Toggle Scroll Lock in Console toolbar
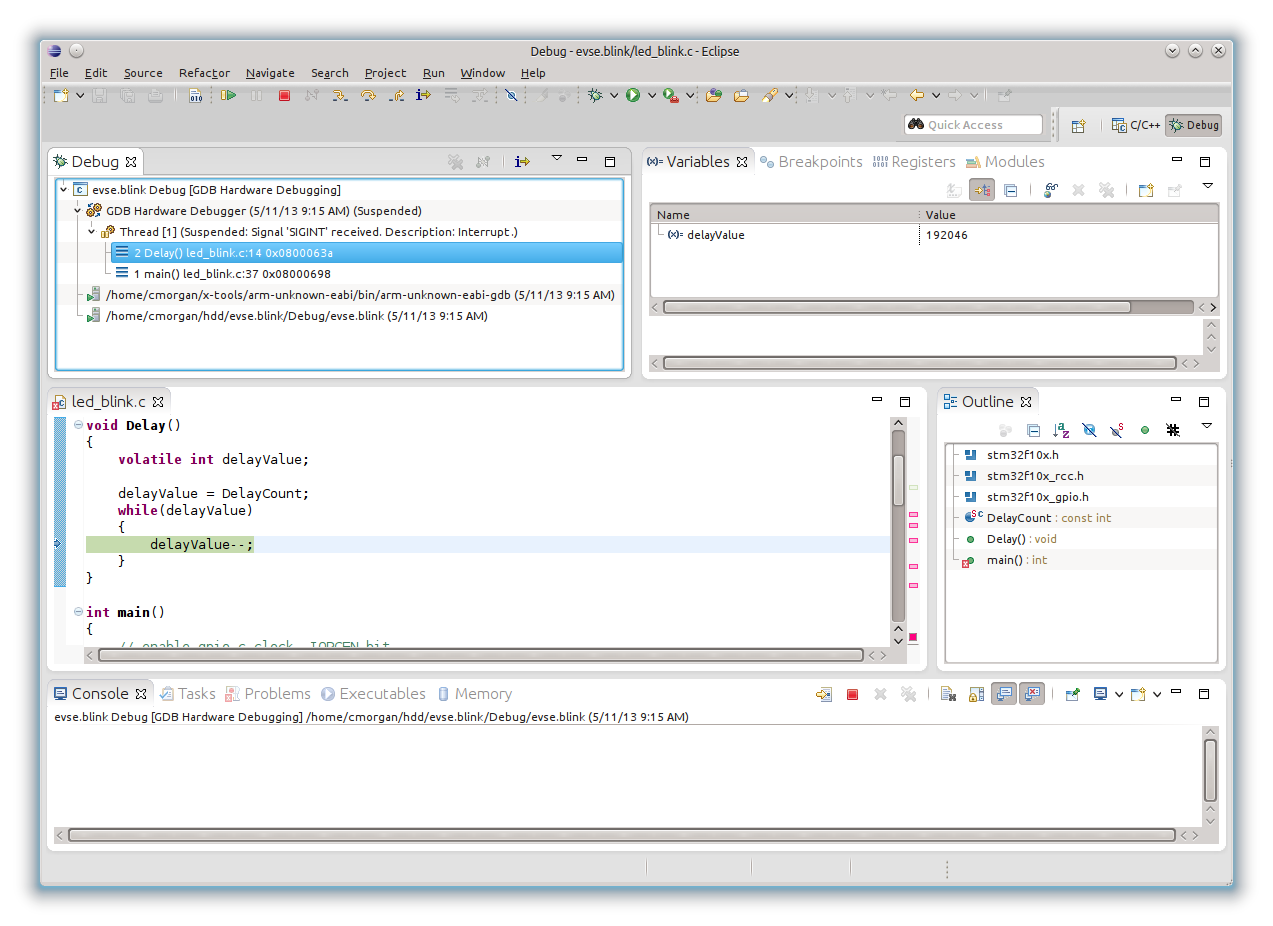 point(977,694)
